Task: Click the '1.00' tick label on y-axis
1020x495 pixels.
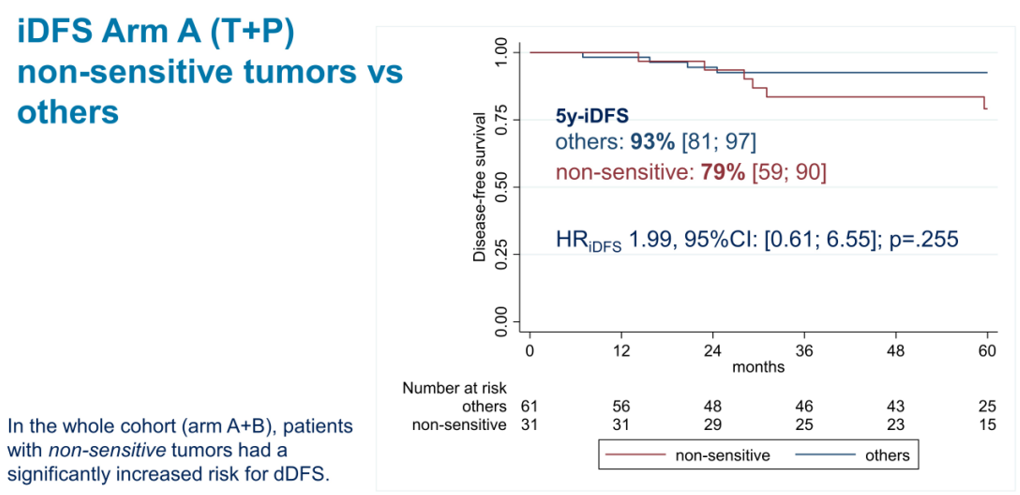Action: tap(504, 52)
